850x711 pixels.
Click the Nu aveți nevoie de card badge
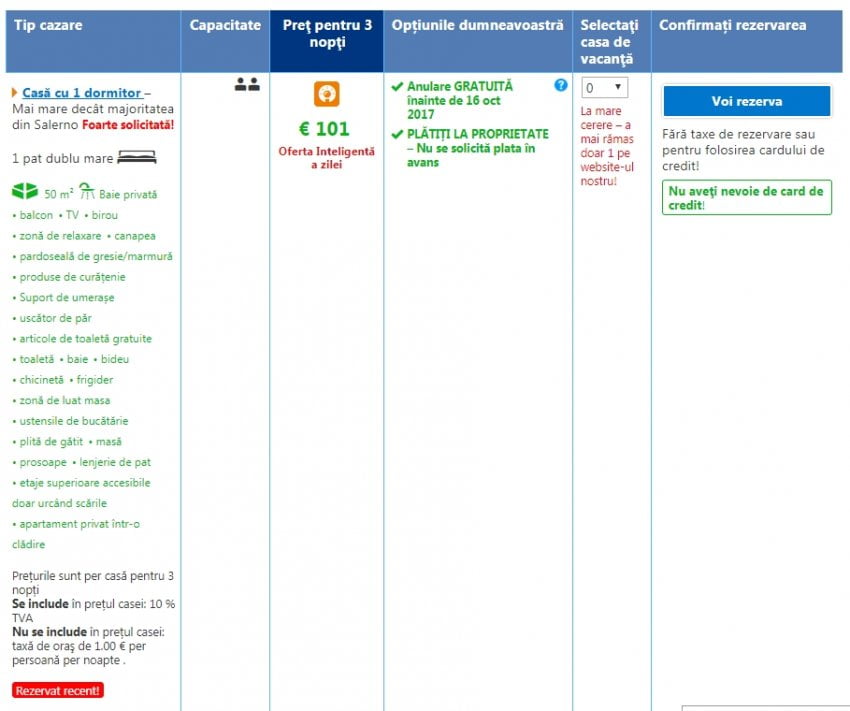point(746,198)
